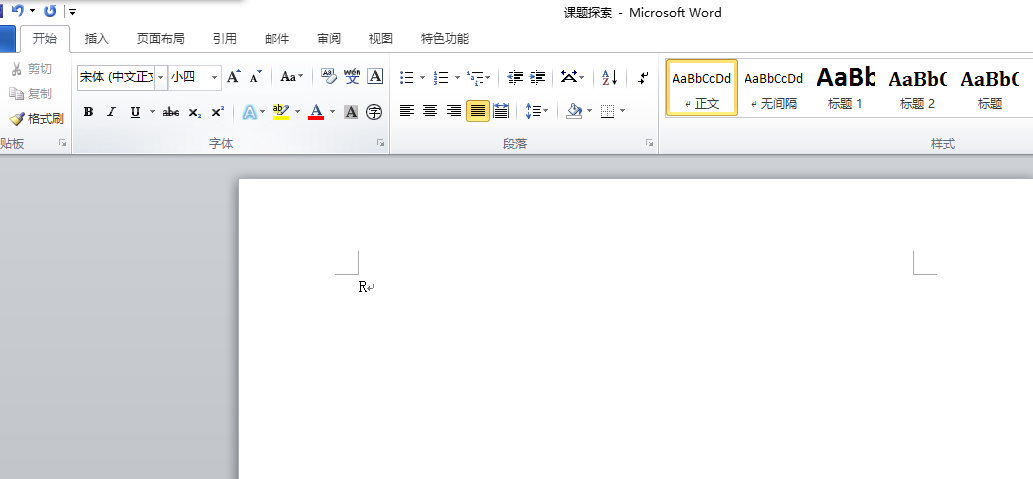Click Align Text Left icon
This screenshot has width=1033, height=479.
point(407,111)
